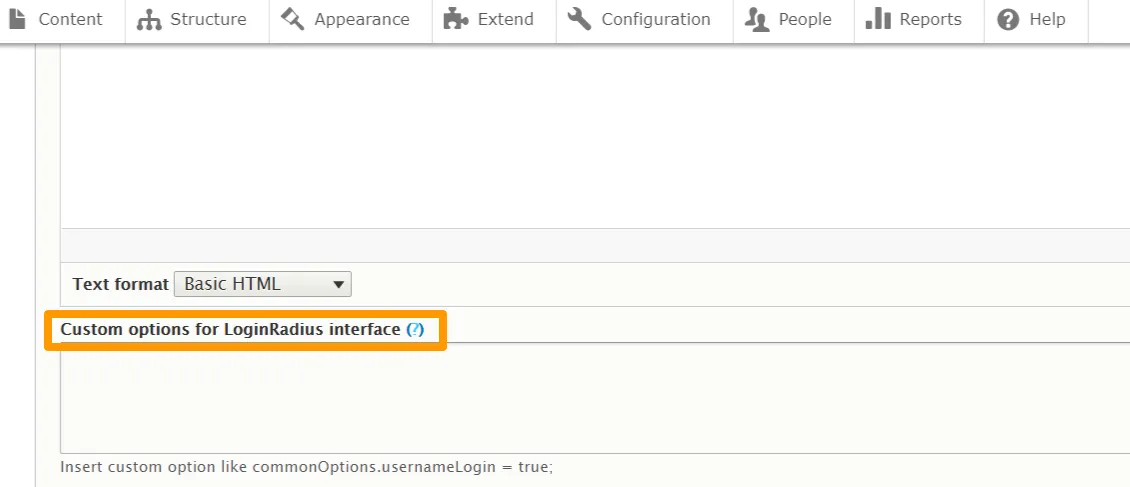The width and height of the screenshot is (1130, 487).
Task: Select the Help menu label
Action: 1047,19
